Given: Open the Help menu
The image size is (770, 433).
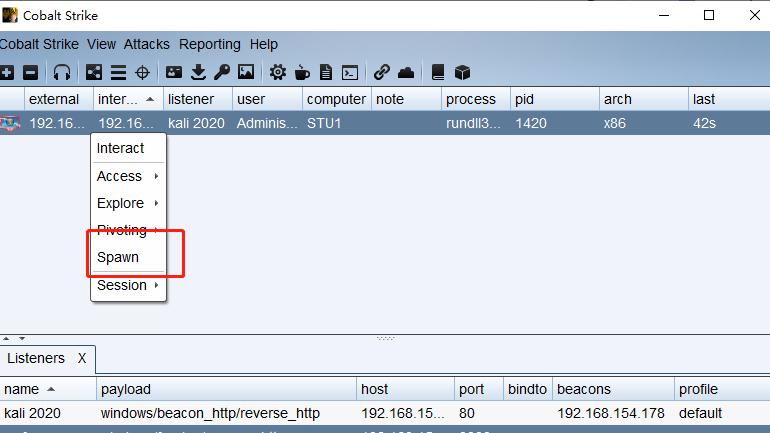Looking at the screenshot, I should tap(264, 44).
